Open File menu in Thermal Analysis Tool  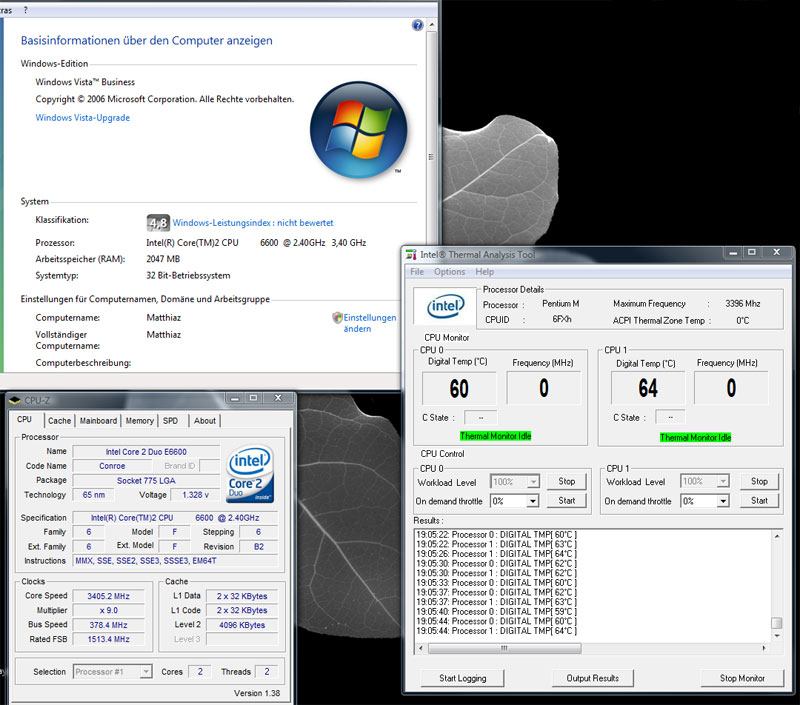click(x=417, y=272)
